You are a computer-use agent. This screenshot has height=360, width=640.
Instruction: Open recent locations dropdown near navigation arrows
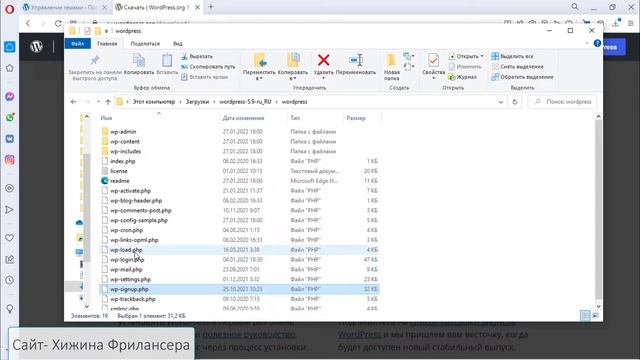point(98,102)
